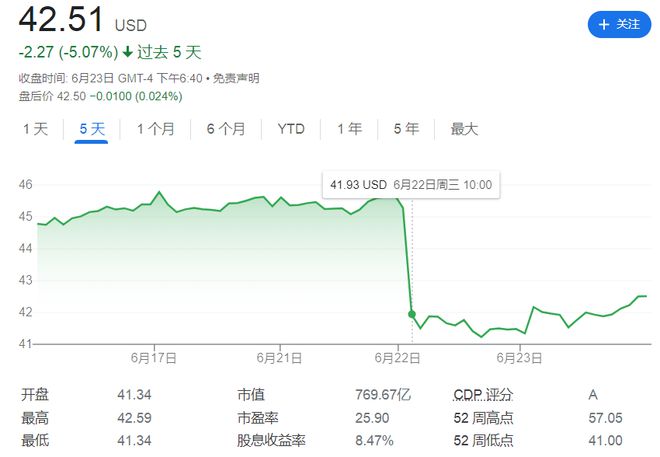Switch to the 1 年 range tab
The width and height of the screenshot is (660, 457).
click(x=349, y=129)
